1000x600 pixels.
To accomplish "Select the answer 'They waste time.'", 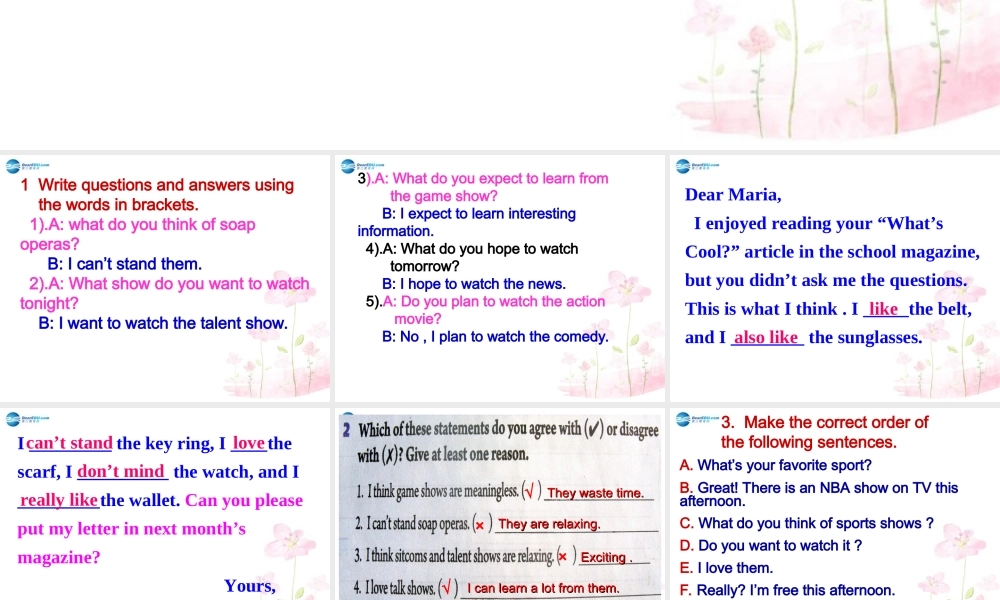I will tap(595, 493).
